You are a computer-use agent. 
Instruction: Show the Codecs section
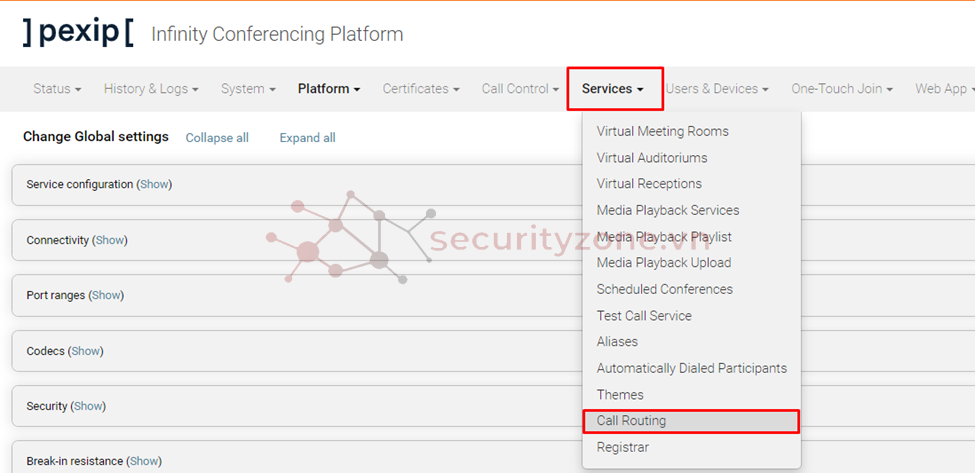point(86,351)
